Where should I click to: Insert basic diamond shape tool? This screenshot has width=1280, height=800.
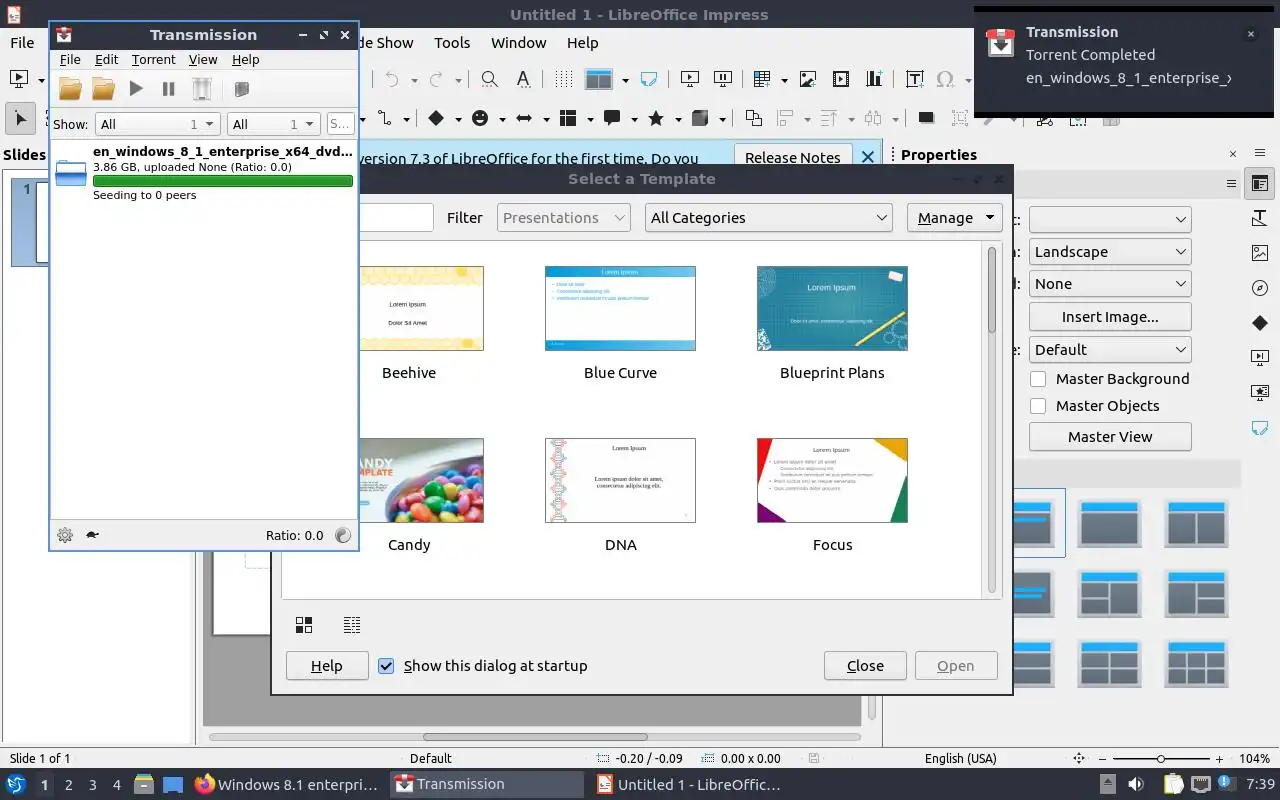click(436, 118)
